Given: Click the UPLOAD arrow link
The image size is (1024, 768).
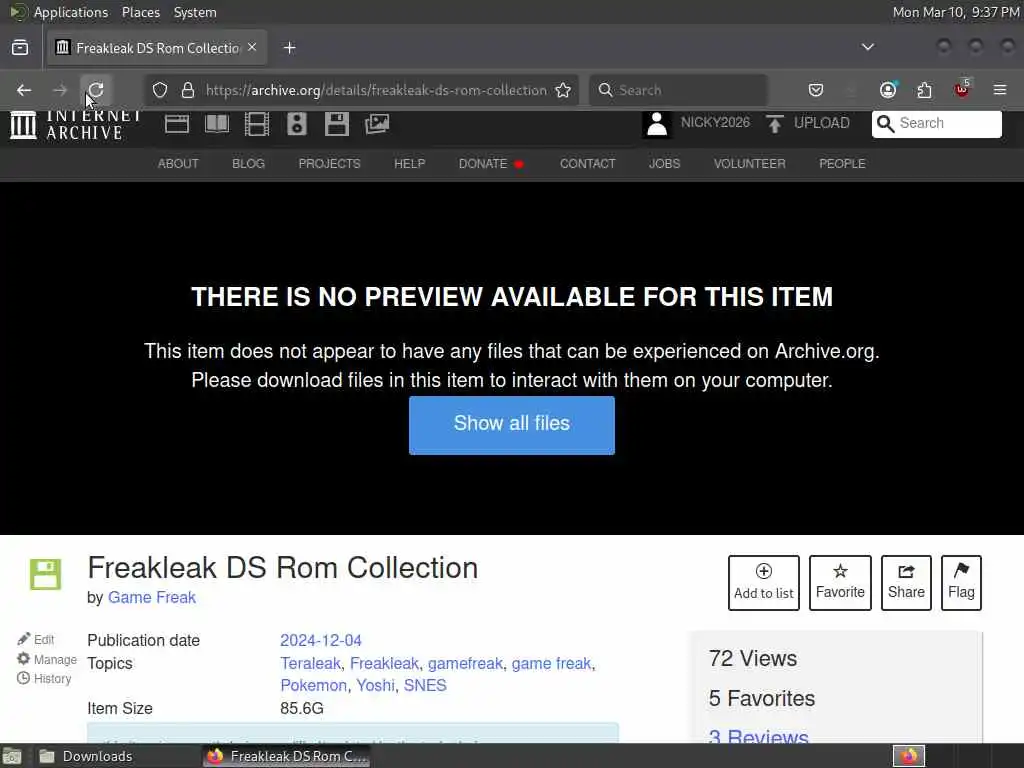Looking at the screenshot, I should tap(808, 123).
